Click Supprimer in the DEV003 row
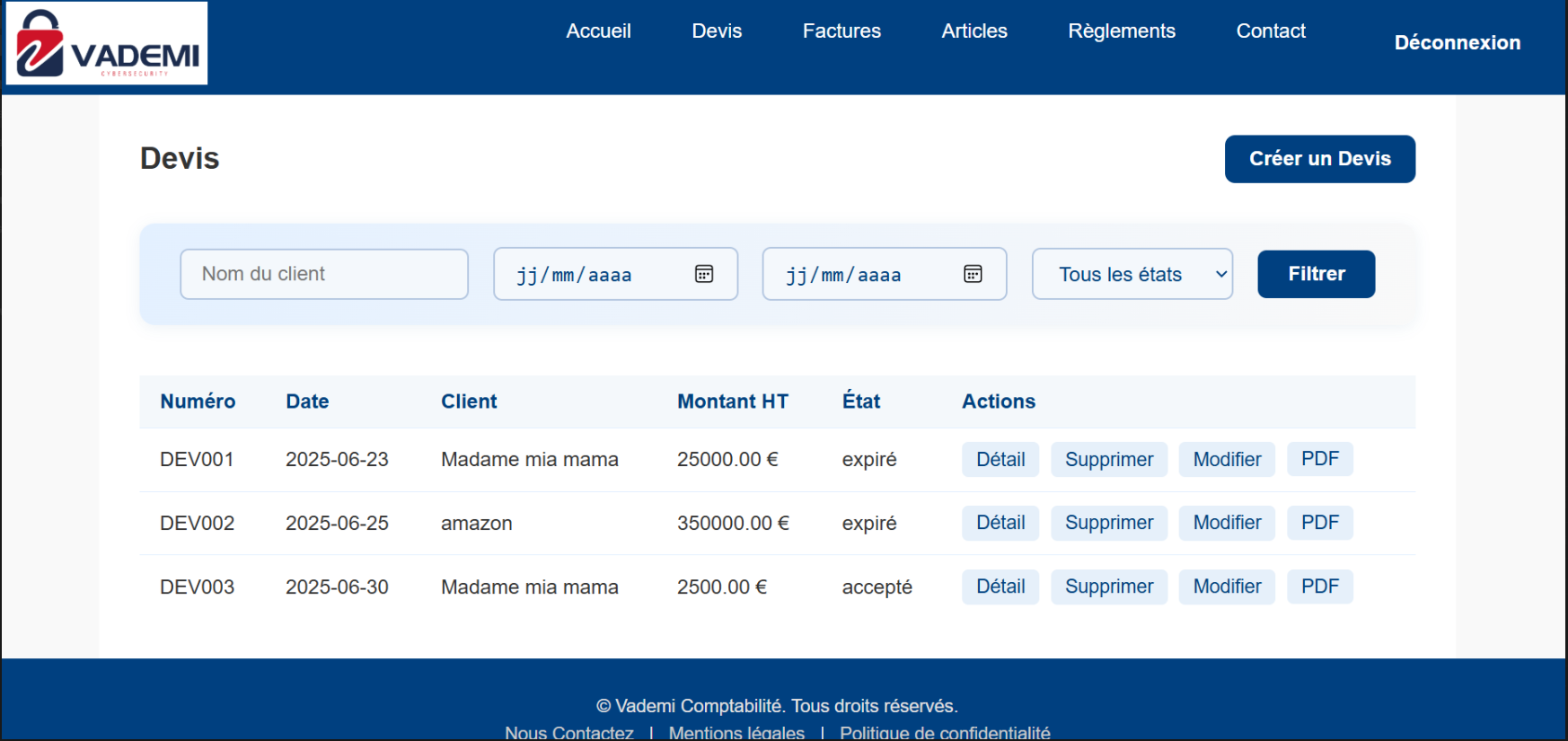 (1109, 587)
